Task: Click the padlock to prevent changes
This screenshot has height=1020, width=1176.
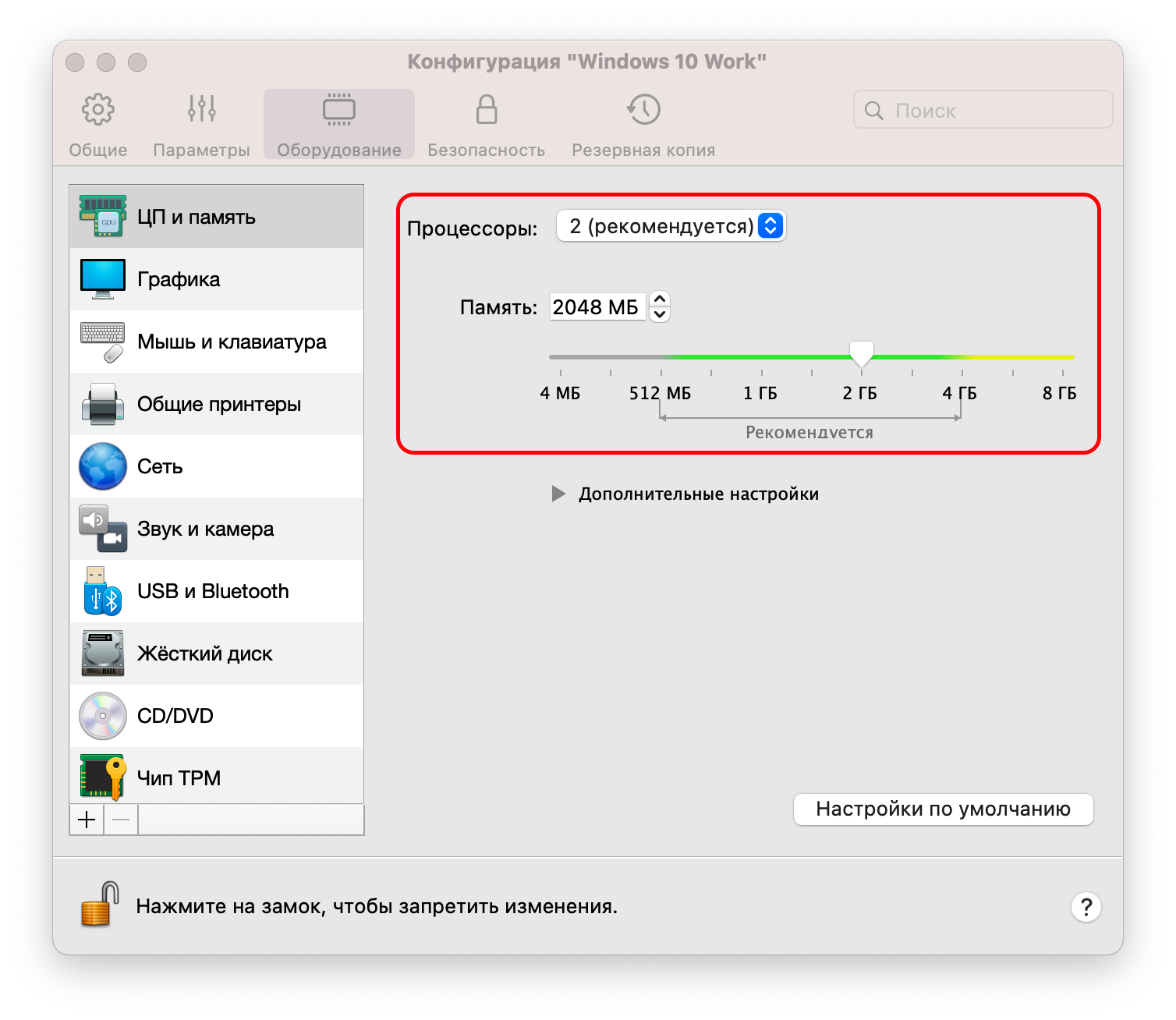Action: (x=99, y=905)
